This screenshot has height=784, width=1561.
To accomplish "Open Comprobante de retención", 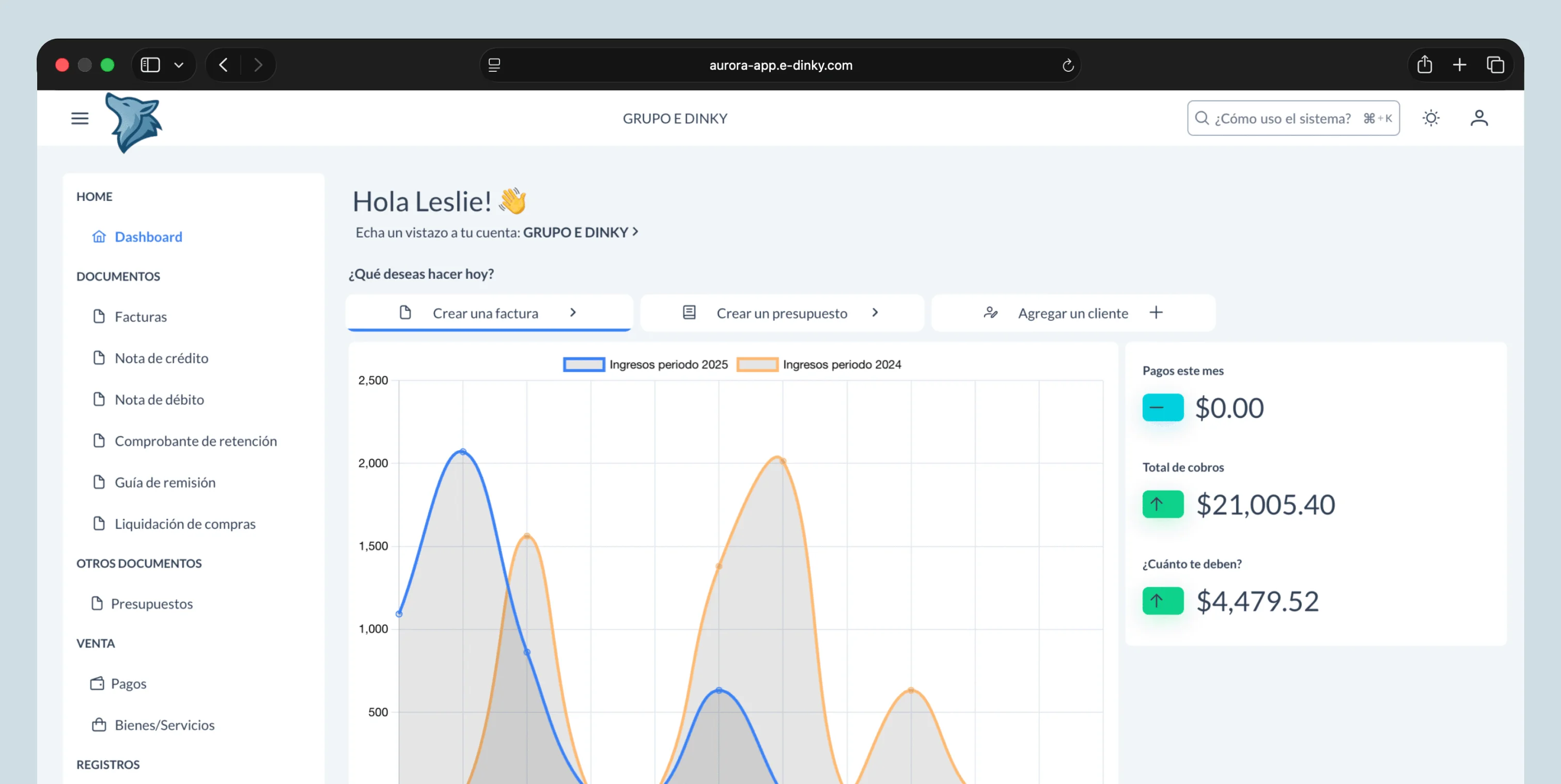I will pyautogui.click(x=196, y=441).
